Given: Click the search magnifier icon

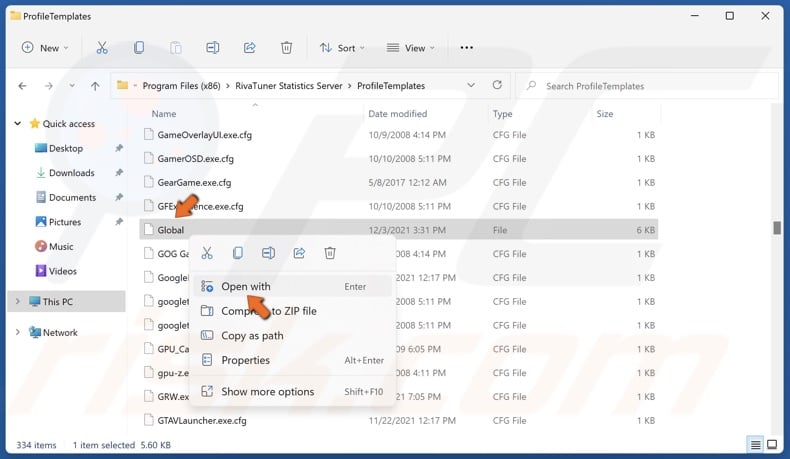Looking at the screenshot, I should [531, 86].
